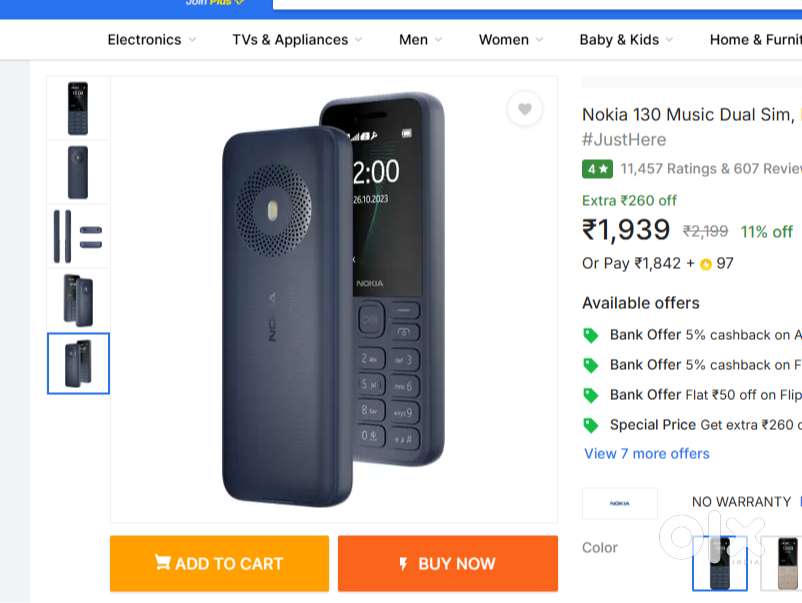Open View 7 more offers link
The height and width of the screenshot is (603, 802).
tap(646, 454)
